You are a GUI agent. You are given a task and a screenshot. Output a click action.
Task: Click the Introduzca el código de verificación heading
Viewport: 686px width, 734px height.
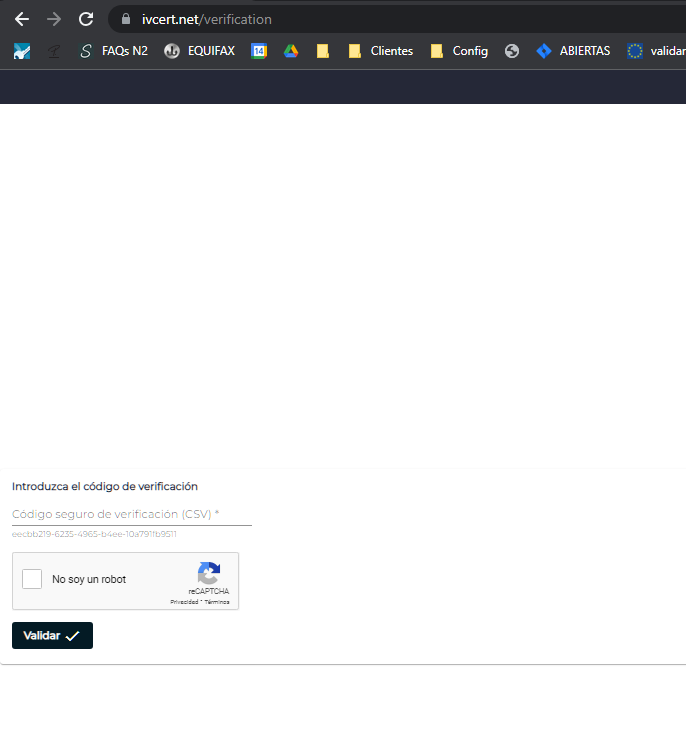pos(105,486)
